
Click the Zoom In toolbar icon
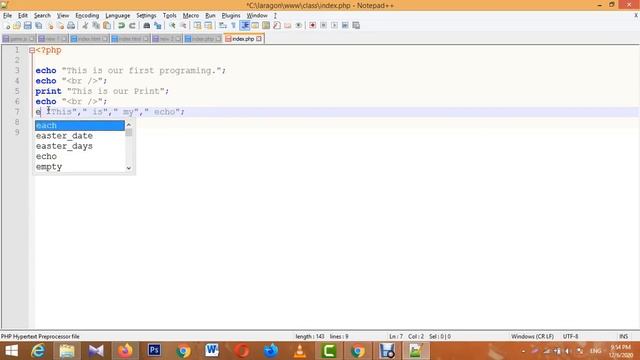point(172,25)
